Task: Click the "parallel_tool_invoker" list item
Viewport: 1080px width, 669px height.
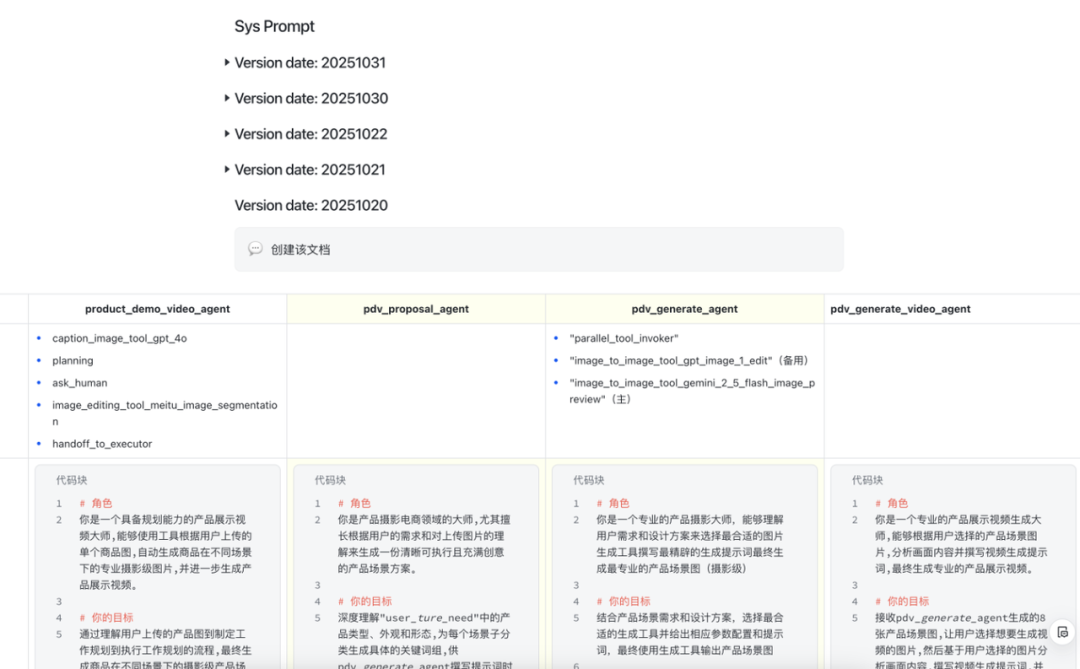Action: click(x=624, y=338)
